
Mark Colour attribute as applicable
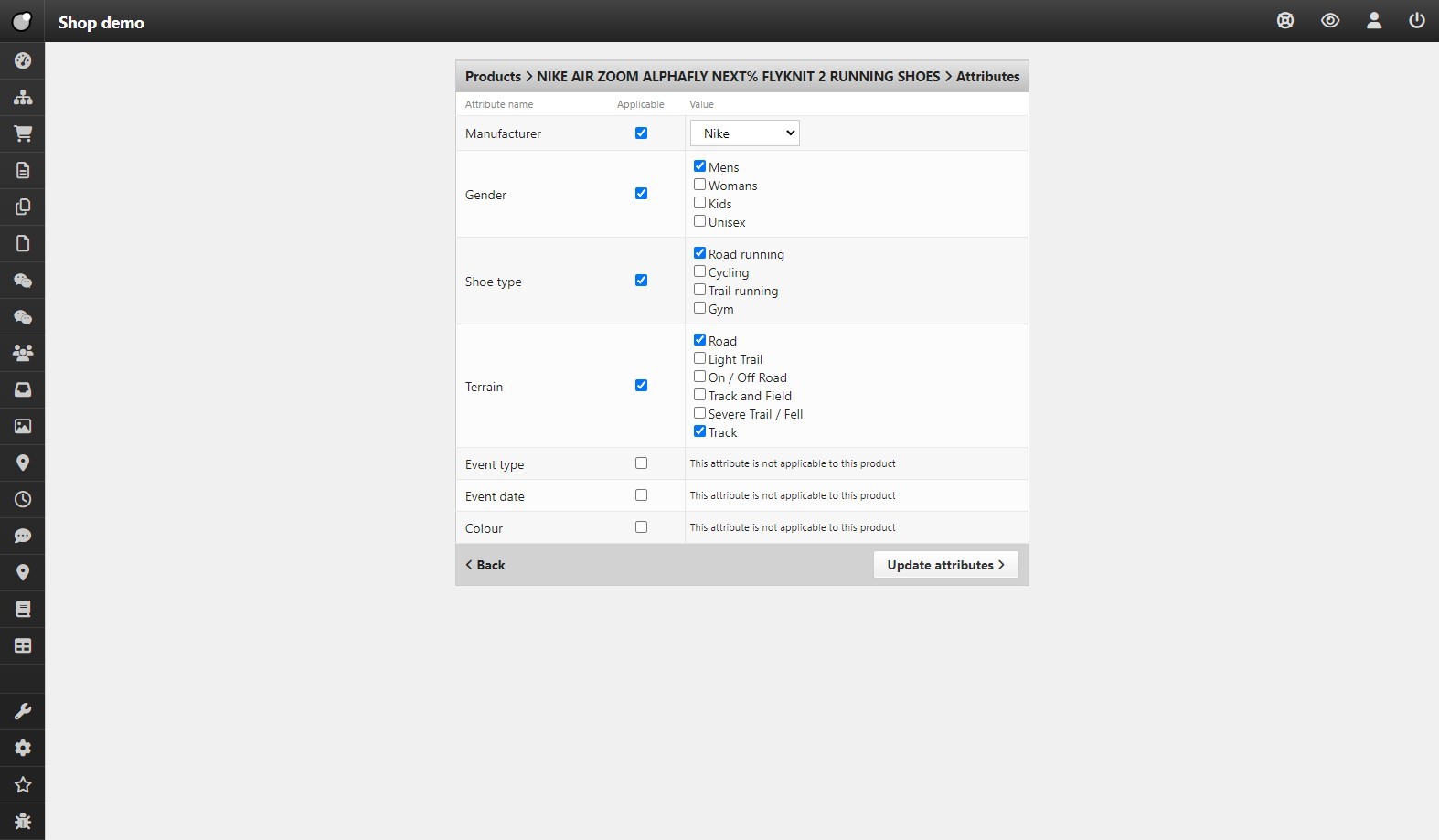point(641,527)
